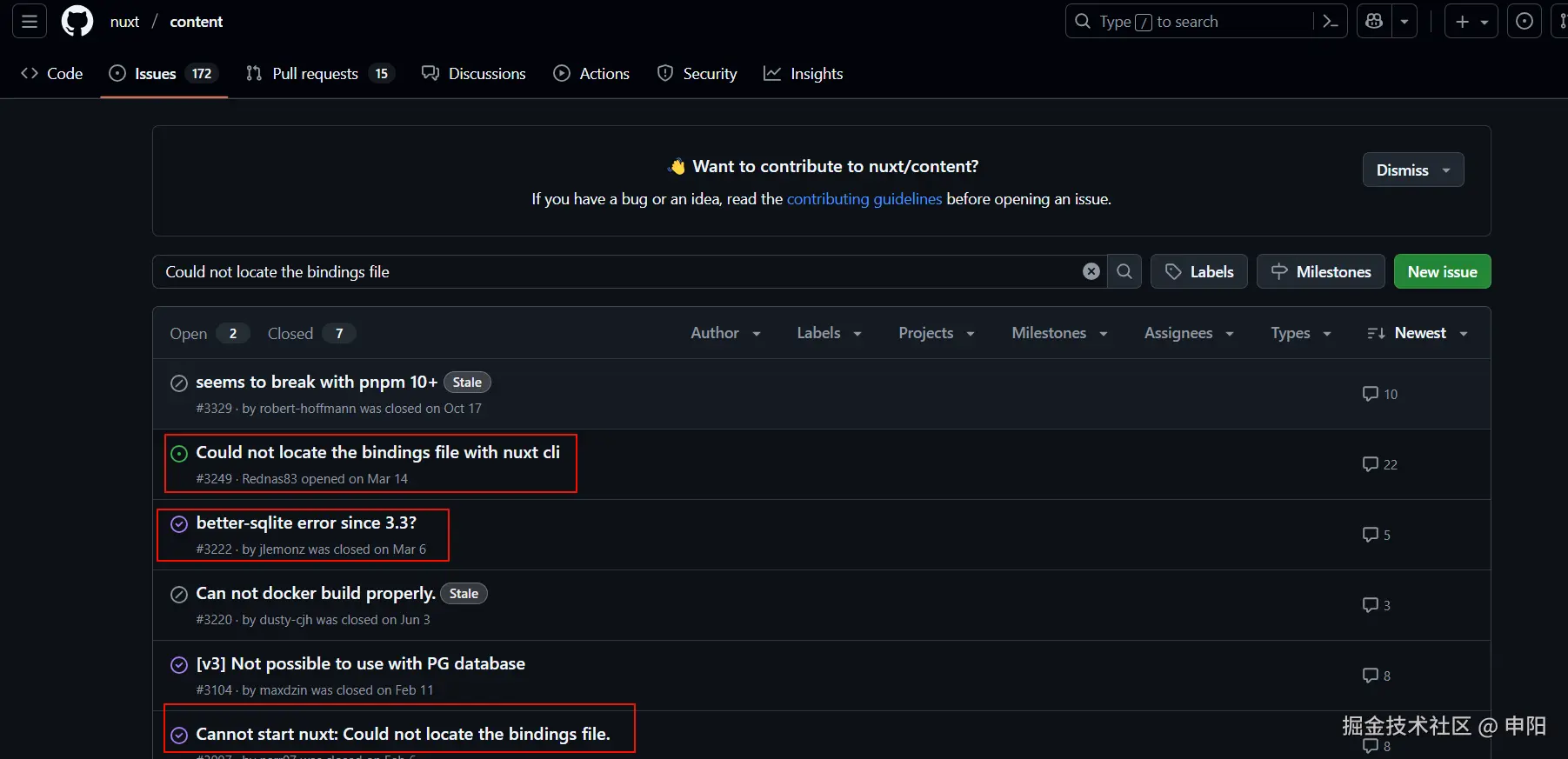
Task: Create a New issue
Action: click(x=1442, y=272)
